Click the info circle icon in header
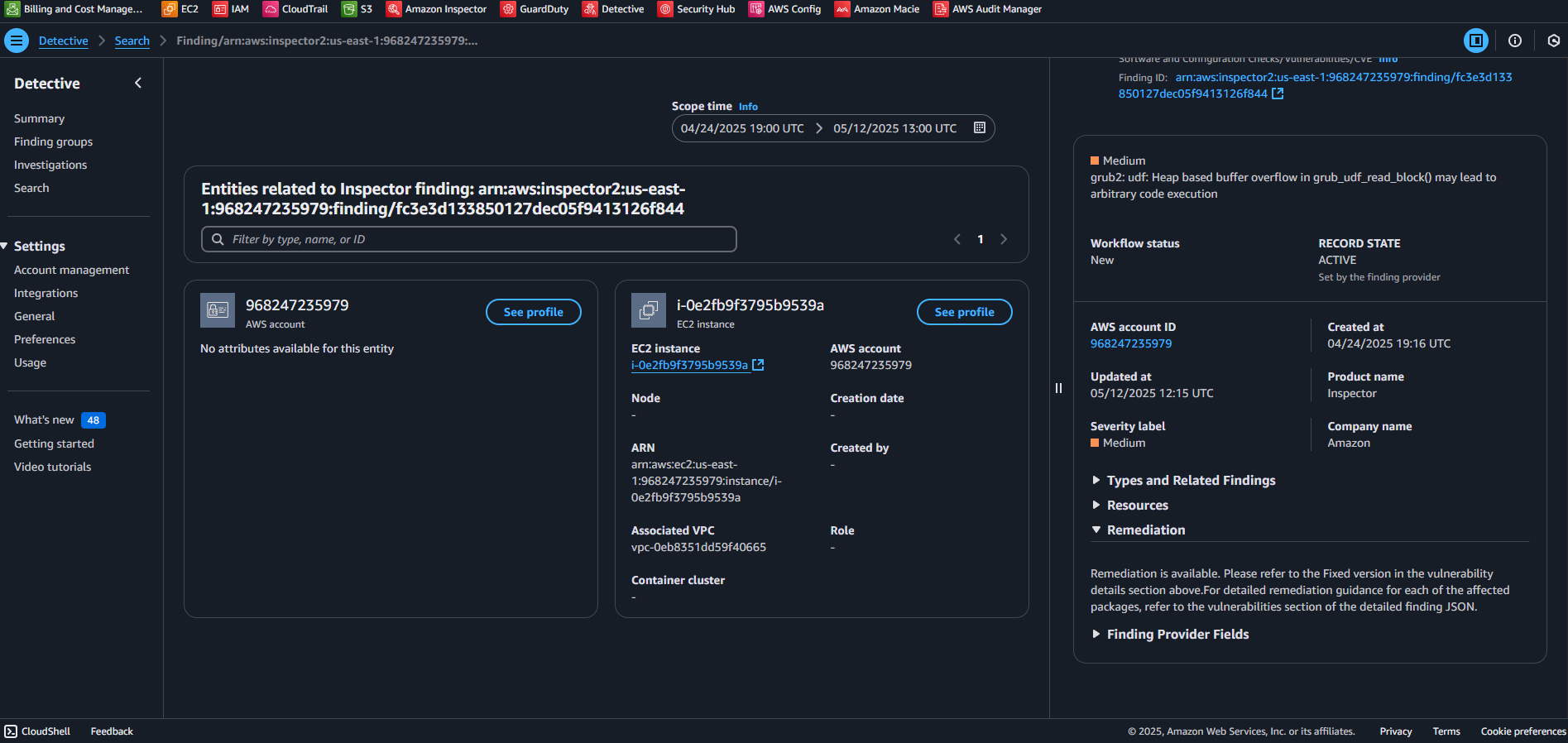This screenshot has height=743, width=1568. point(1514,41)
